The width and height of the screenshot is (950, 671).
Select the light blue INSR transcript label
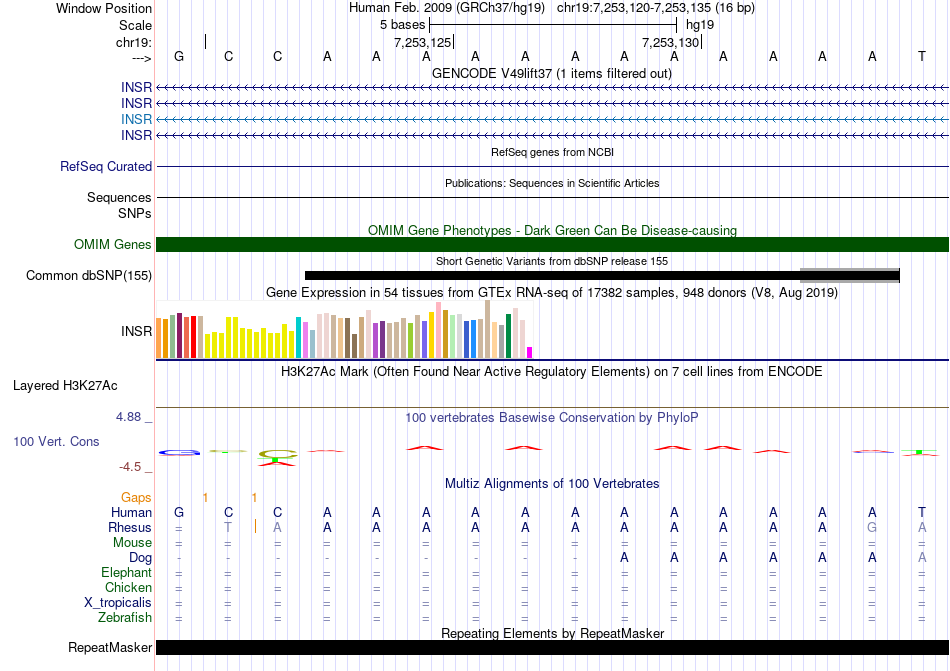(x=136, y=119)
